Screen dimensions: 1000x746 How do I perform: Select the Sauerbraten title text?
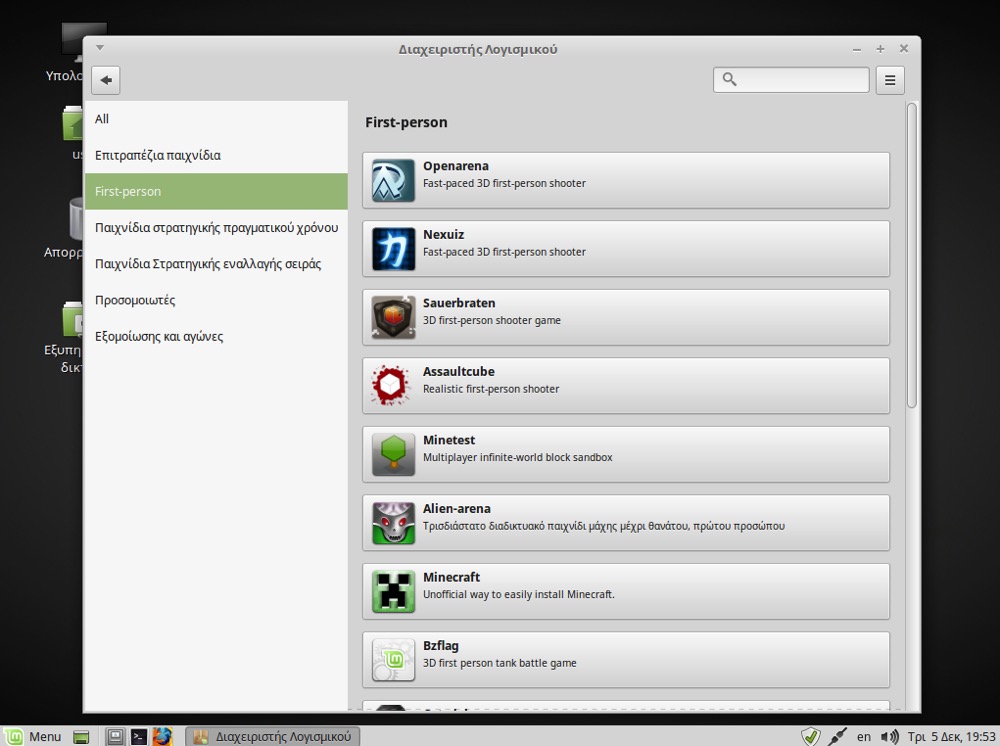(x=459, y=303)
